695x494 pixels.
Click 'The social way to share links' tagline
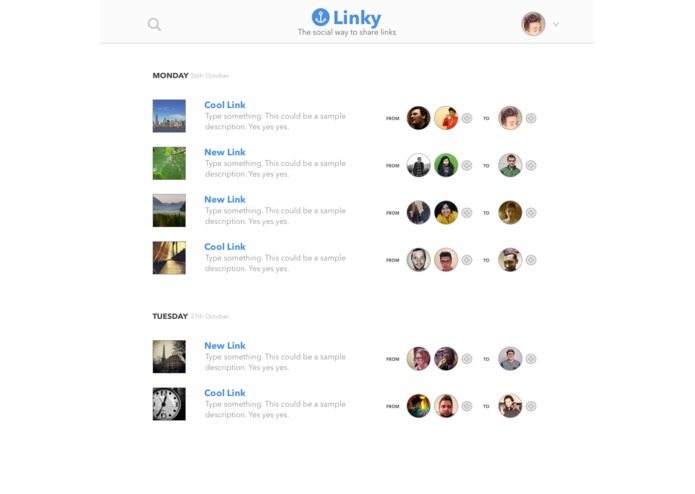click(347, 32)
